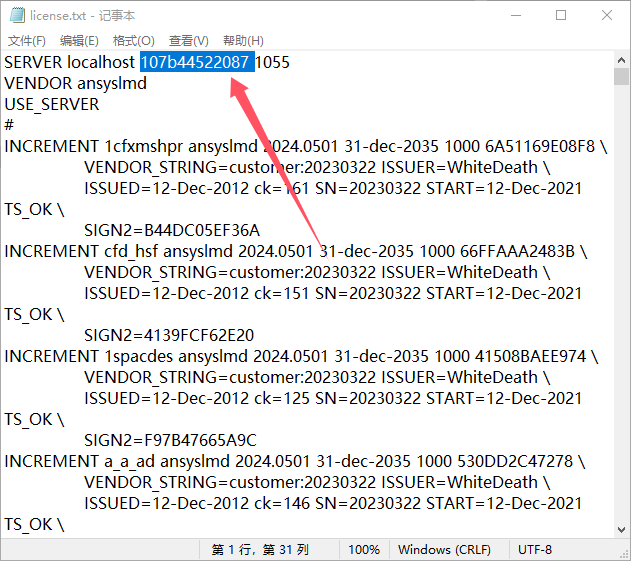
Task: Minimize the Notepad window
Action: click(513, 15)
